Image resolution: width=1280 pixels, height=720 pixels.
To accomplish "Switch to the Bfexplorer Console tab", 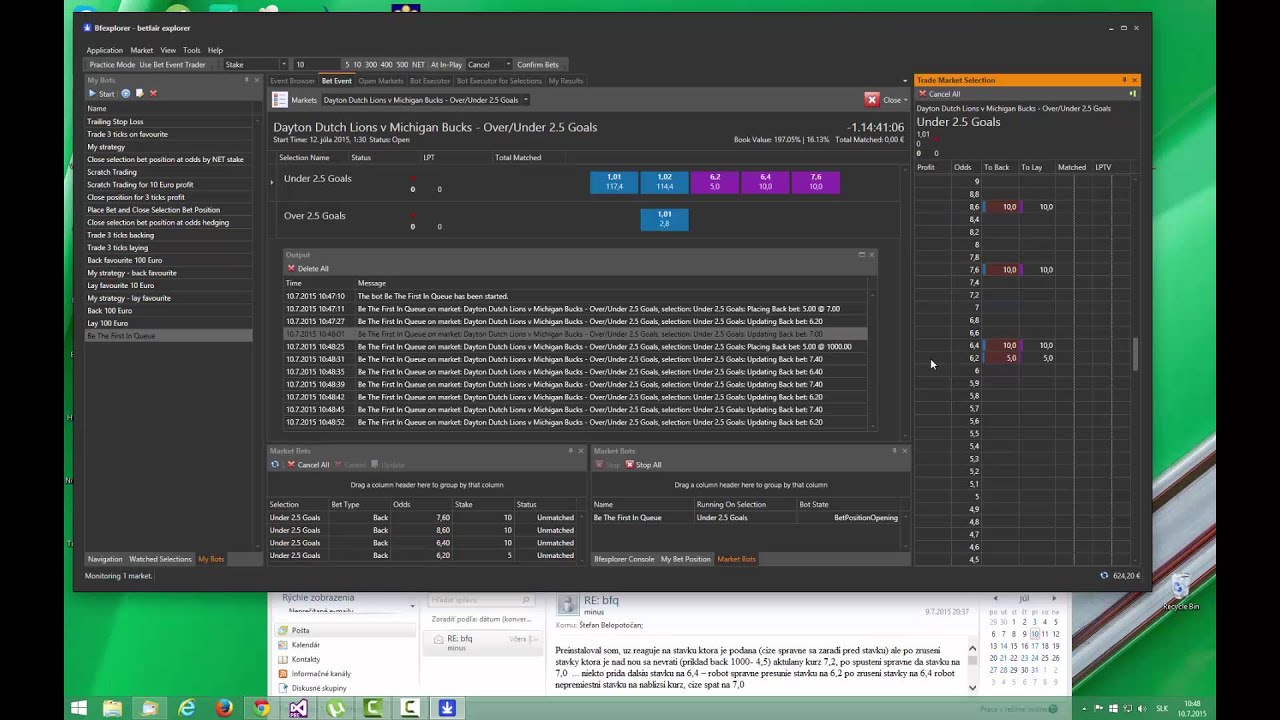I will [x=624, y=559].
